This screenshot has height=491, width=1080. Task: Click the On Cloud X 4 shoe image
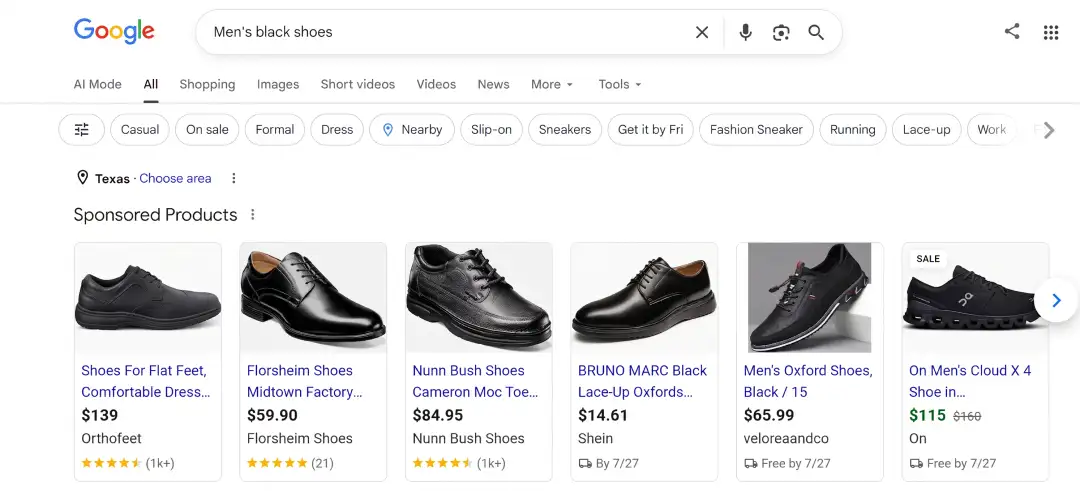click(975, 297)
